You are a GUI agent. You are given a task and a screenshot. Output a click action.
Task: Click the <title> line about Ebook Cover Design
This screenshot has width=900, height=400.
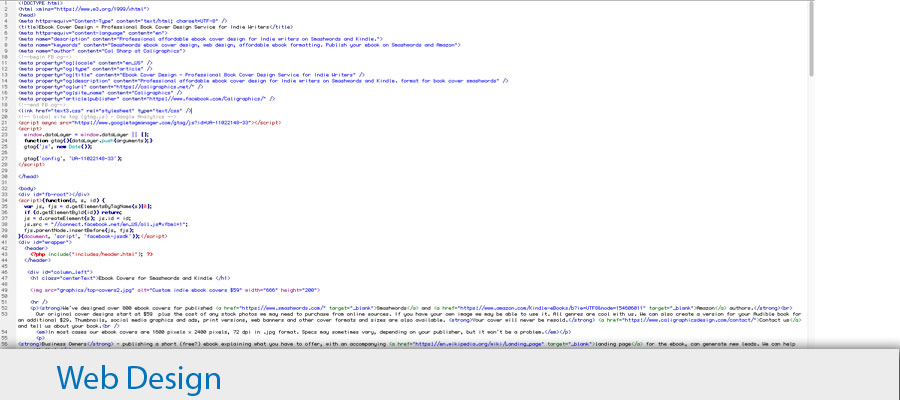pyautogui.click(x=156, y=26)
